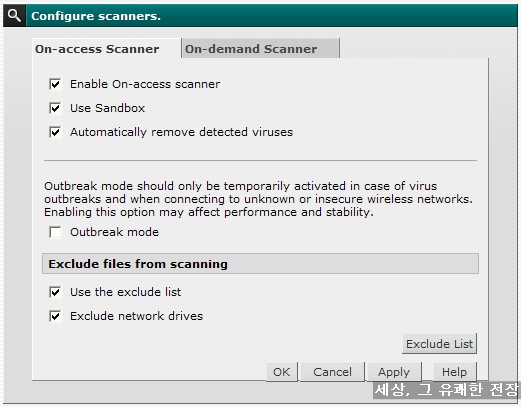Enable the Outbreak mode checkbox

[55, 232]
